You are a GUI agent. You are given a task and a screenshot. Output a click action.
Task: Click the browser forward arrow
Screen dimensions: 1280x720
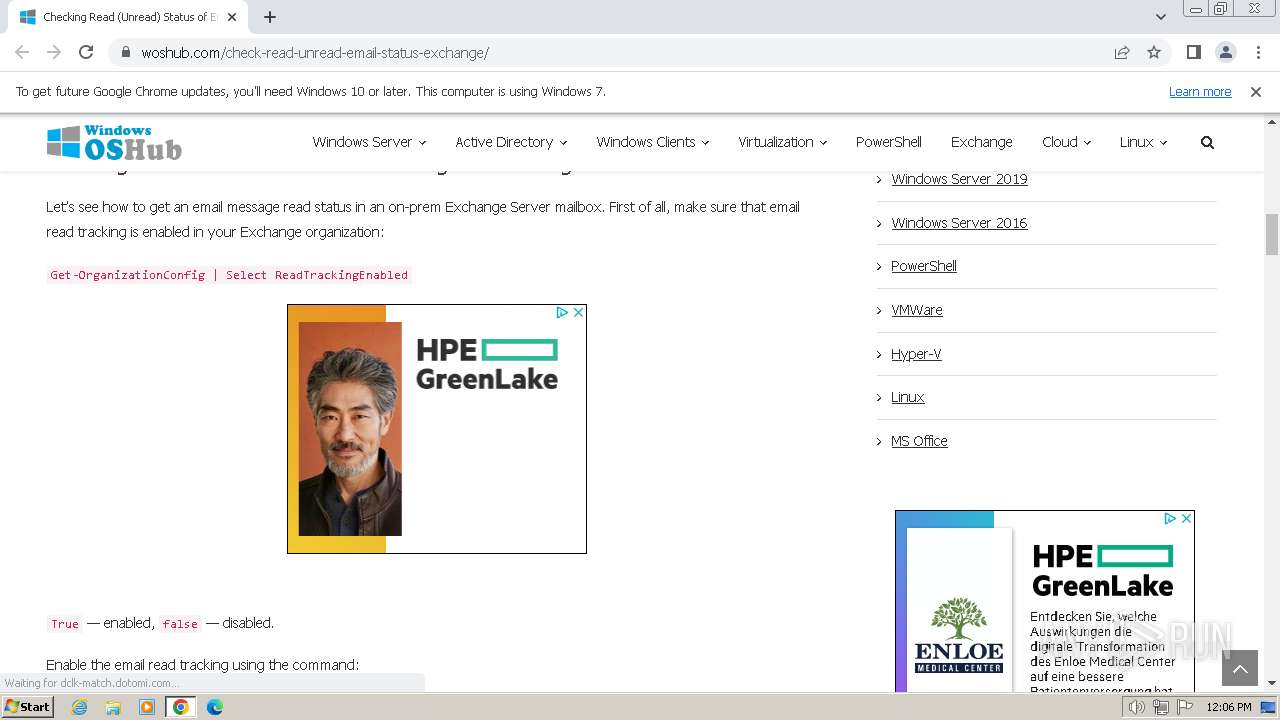(x=54, y=52)
